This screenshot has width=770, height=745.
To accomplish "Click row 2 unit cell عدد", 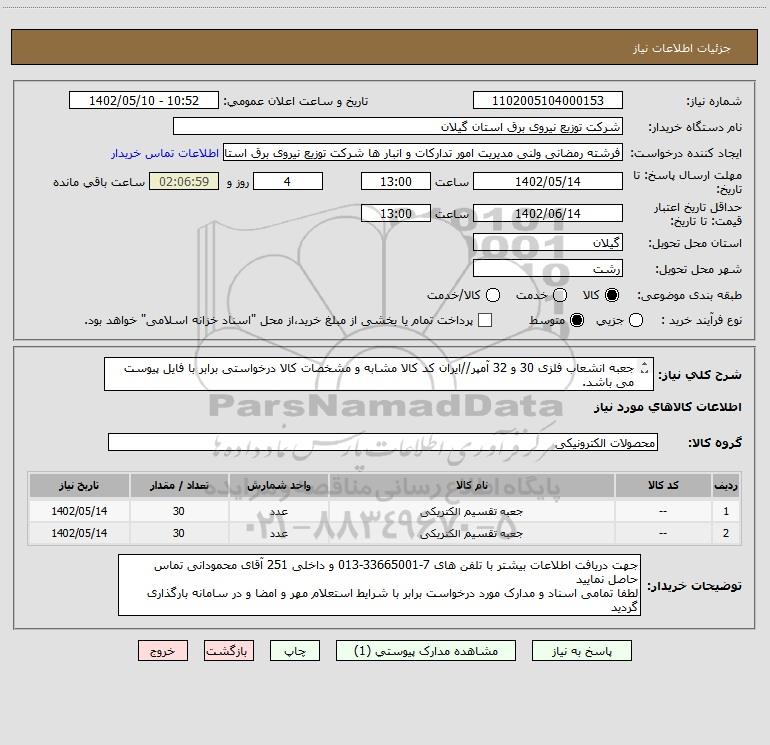I will pyautogui.click(x=278, y=533).
